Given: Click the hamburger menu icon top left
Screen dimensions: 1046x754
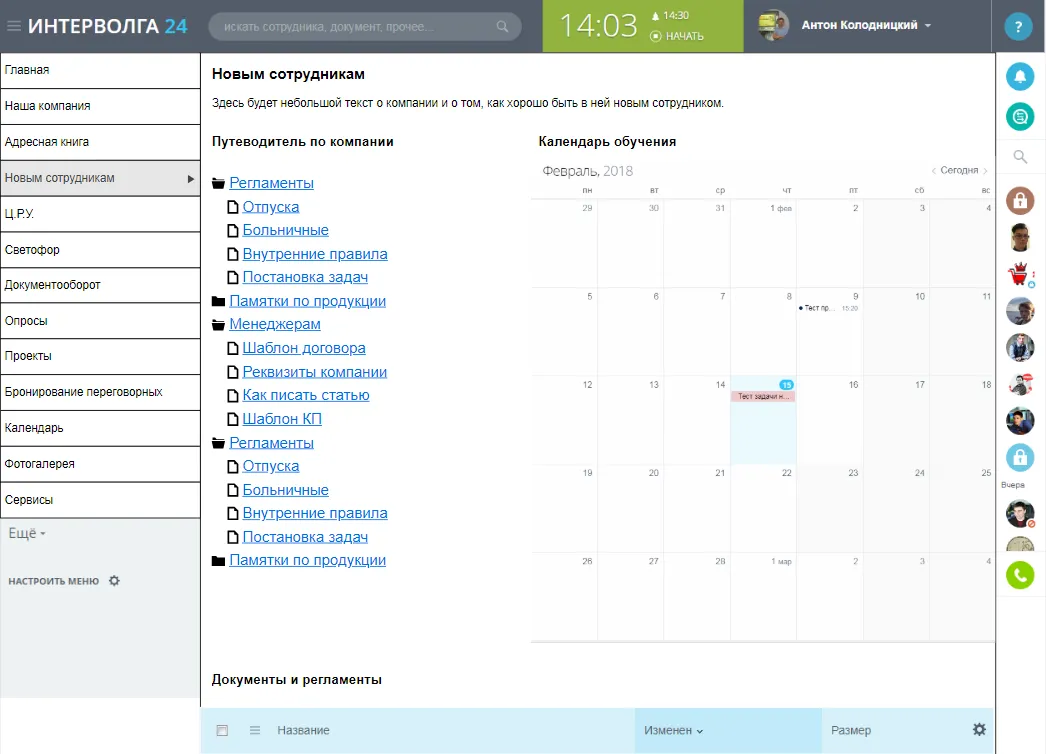Looking at the screenshot, I should click(x=14, y=25).
